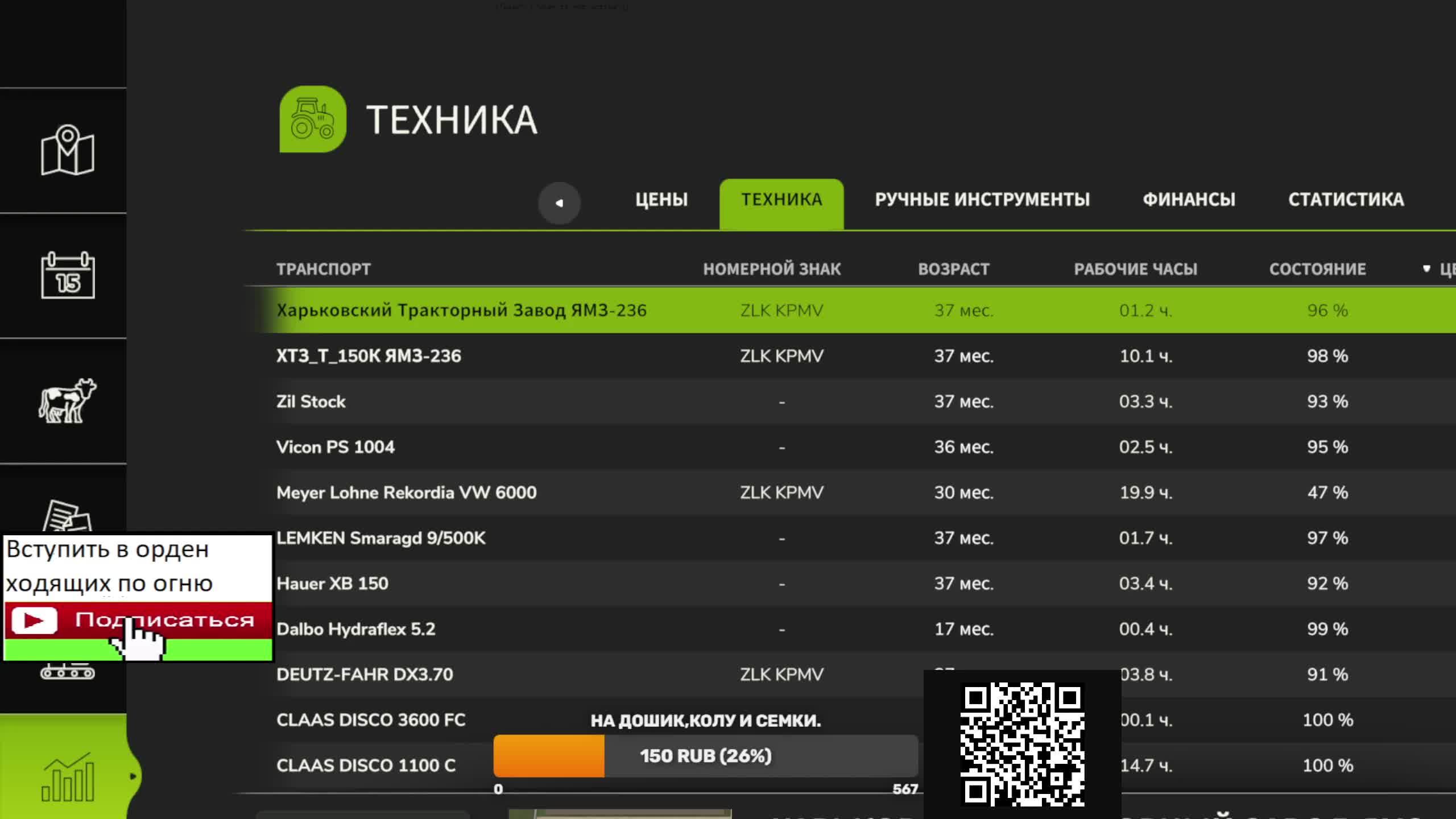Screen dimensions: 1456x819
Task: Click the 36 мес. age value
Action: tap(964, 446)
